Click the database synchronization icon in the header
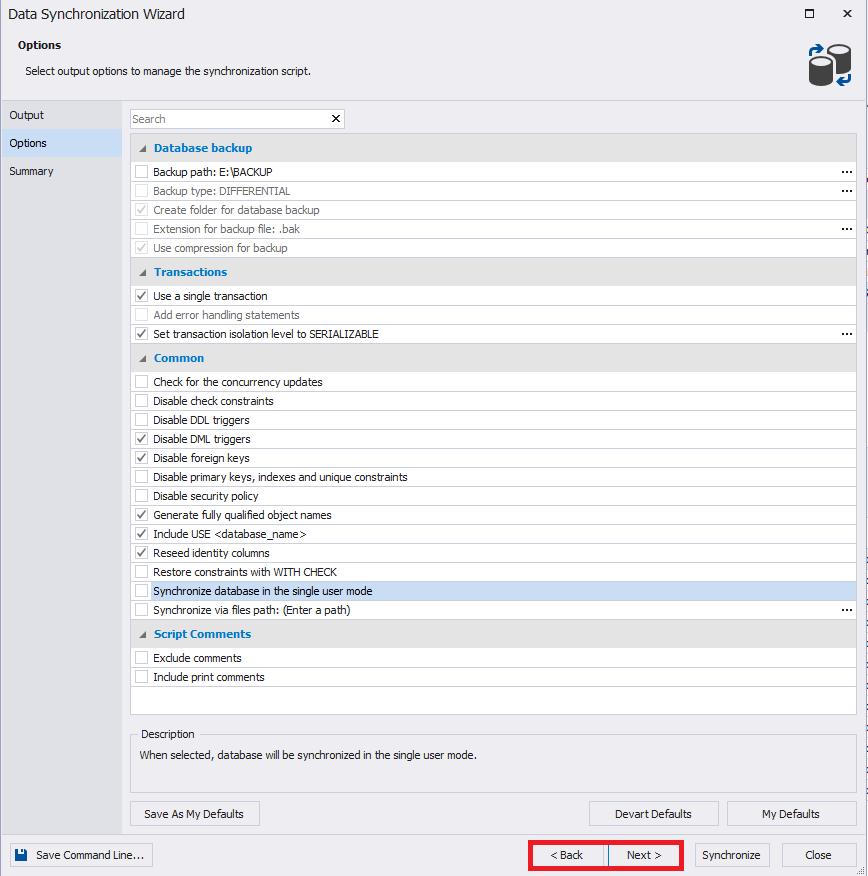 [x=830, y=62]
